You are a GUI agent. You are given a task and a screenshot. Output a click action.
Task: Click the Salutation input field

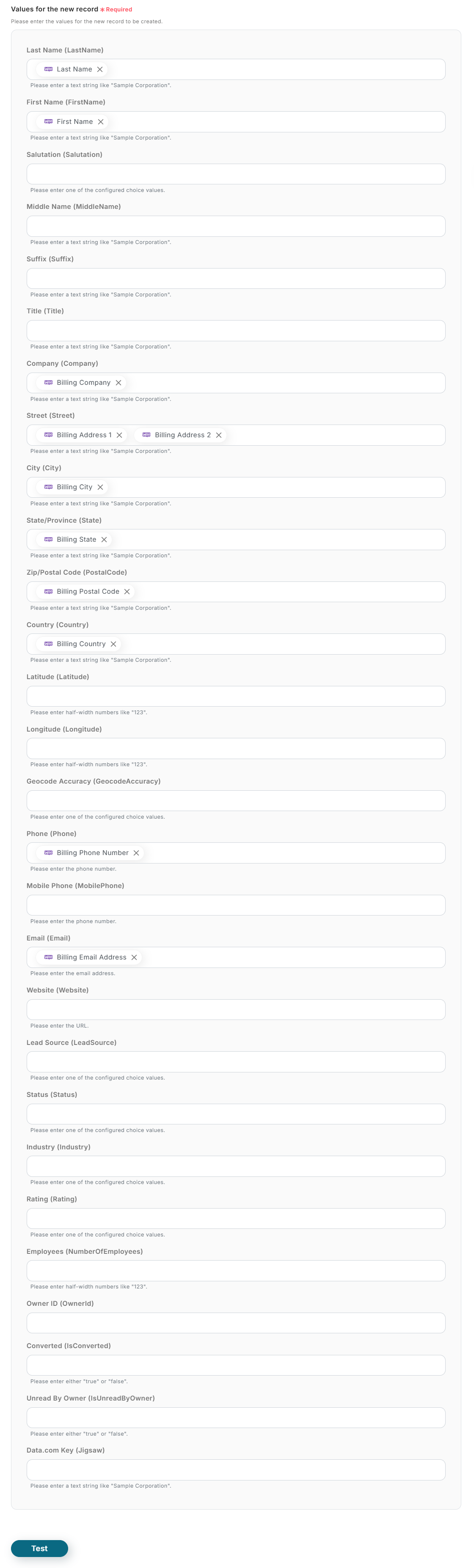pos(236,174)
